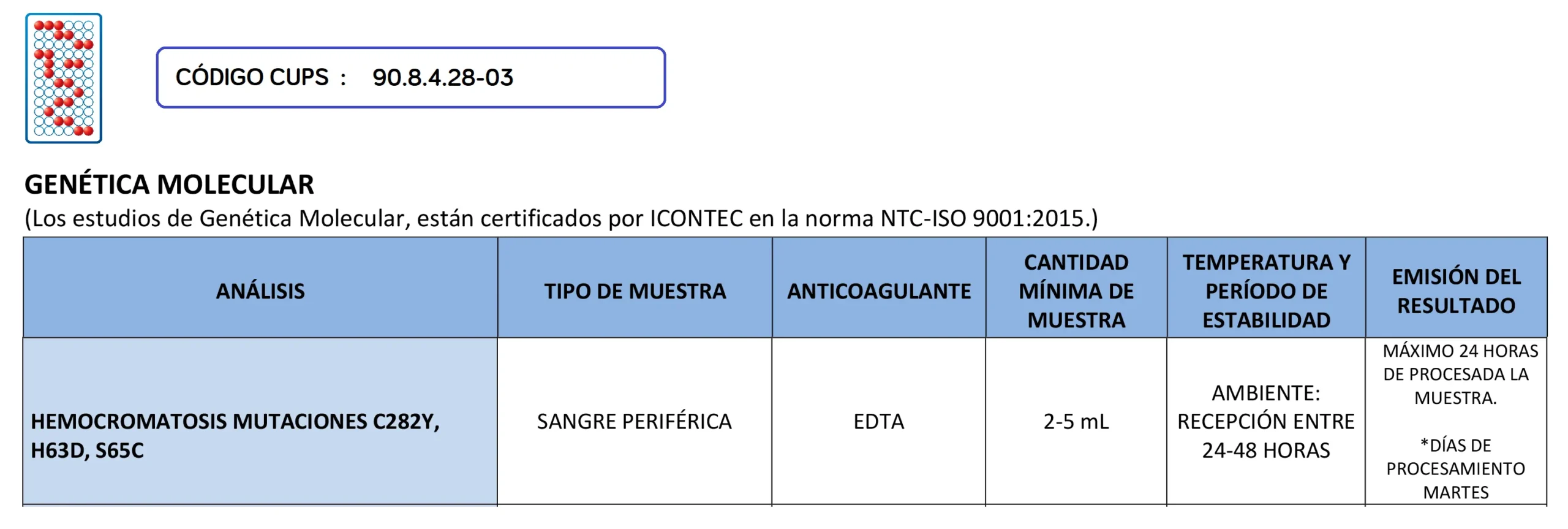Select the 2-5 mL quantity cell
Viewport: 1568px width, 529px height.
tap(1076, 422)
